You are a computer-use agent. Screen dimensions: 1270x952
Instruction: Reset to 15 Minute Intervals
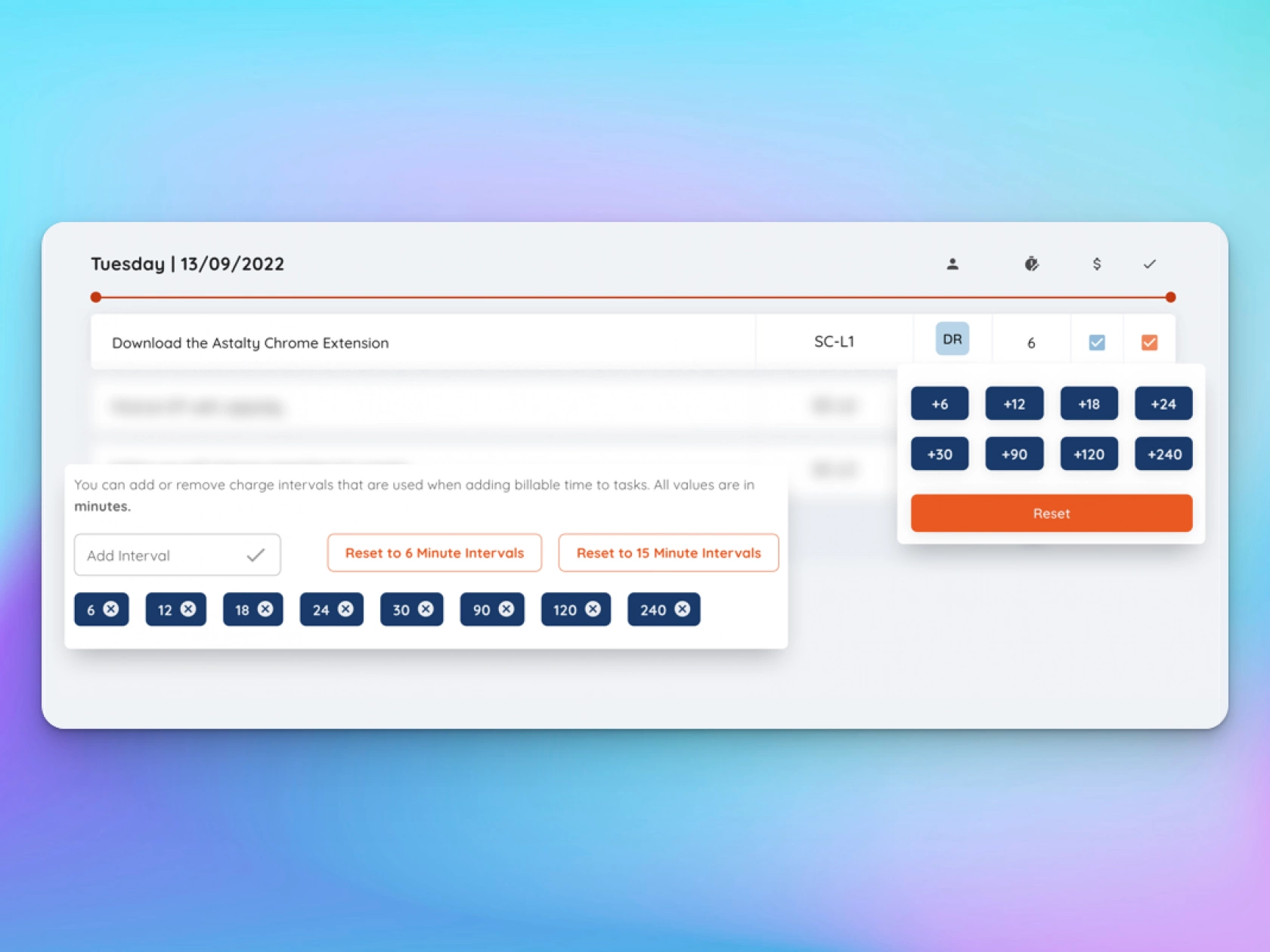[668, 553]
